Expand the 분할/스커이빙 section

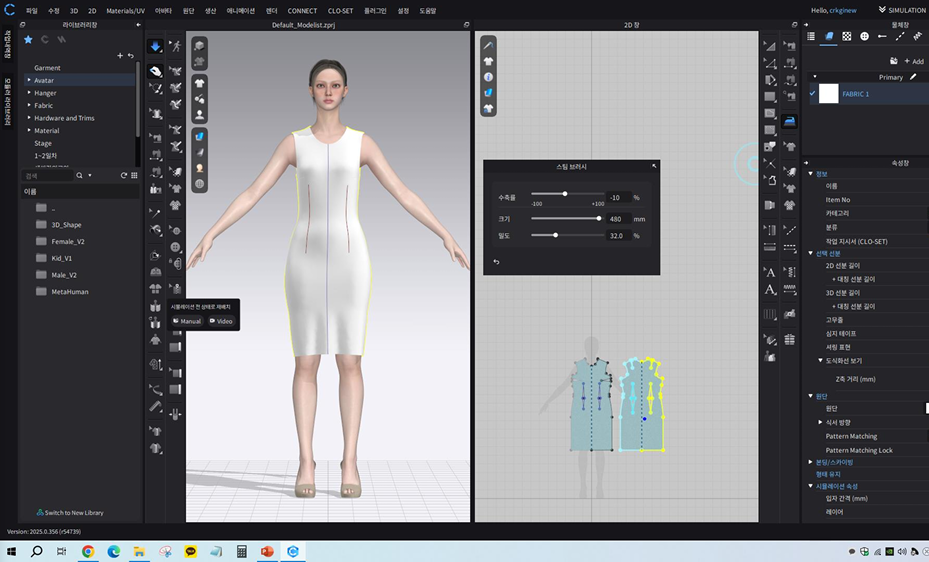(x=811, y=462)
